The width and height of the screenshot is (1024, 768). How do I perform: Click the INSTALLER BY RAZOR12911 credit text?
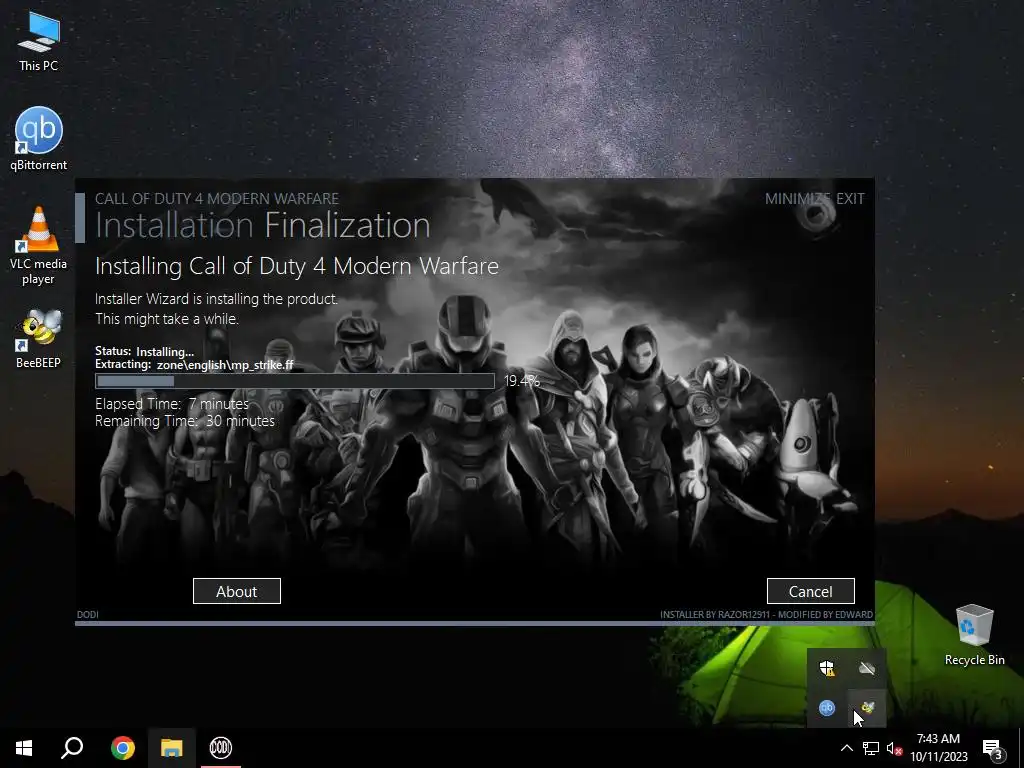click(766, 615)
